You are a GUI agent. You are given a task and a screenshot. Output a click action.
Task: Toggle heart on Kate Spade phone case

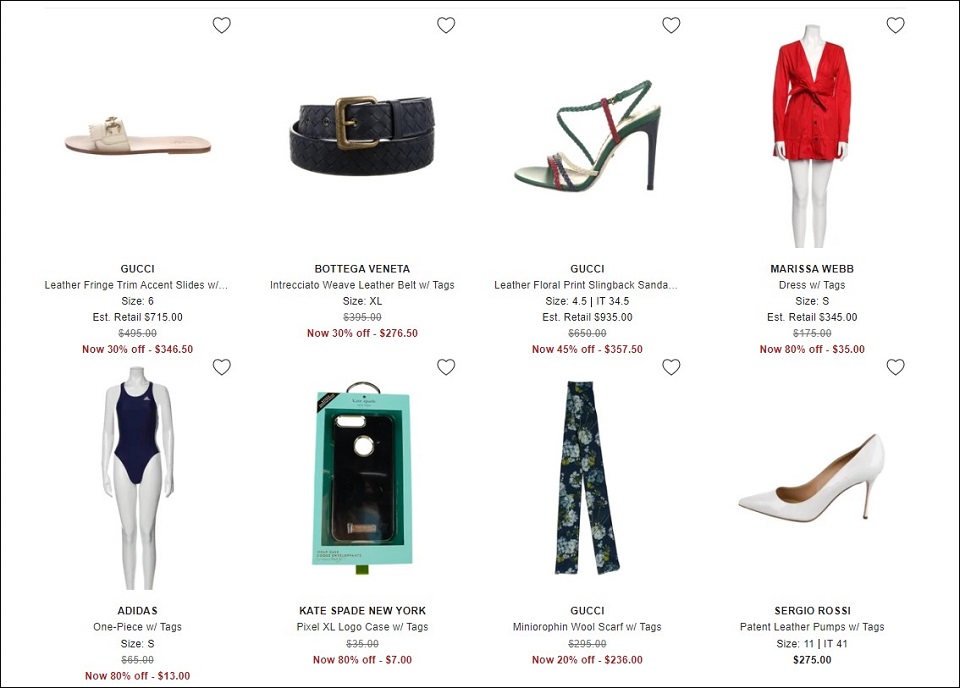click(x=446, y=367)
